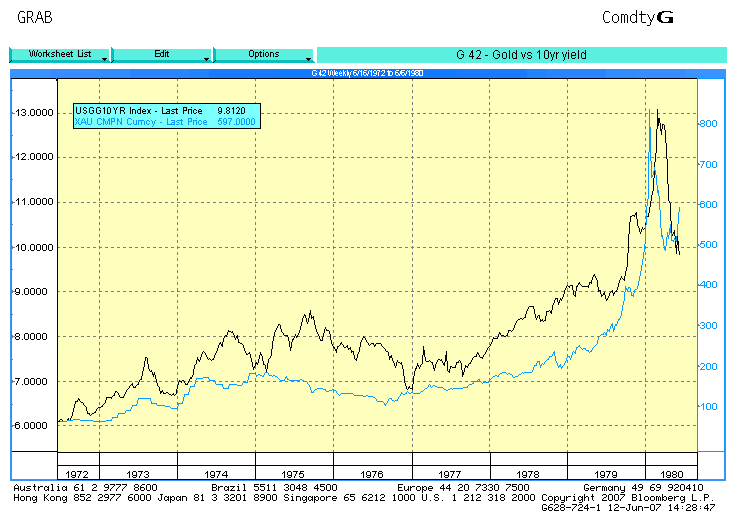736x527 pixels.
Task: Click the 1972 year marker on timeline
Action: point(76,471)
